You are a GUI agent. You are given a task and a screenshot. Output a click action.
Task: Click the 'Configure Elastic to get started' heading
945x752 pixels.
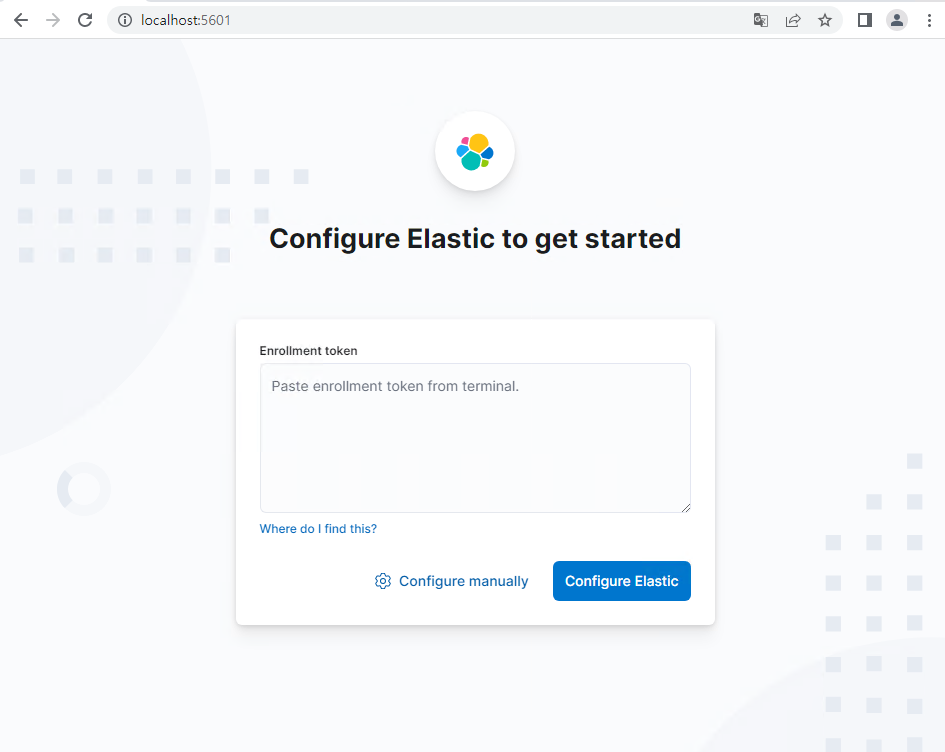click(475, 239)
